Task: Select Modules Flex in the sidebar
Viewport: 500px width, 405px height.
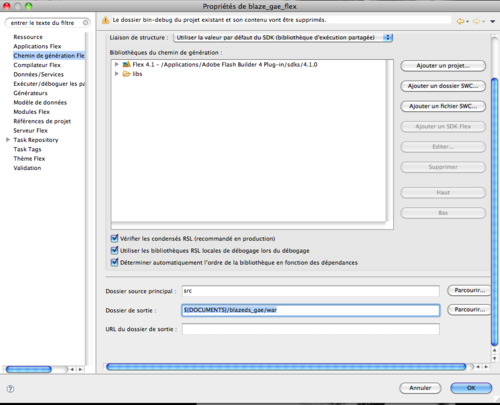Action: pyautogui.click(x=32, y=112)
